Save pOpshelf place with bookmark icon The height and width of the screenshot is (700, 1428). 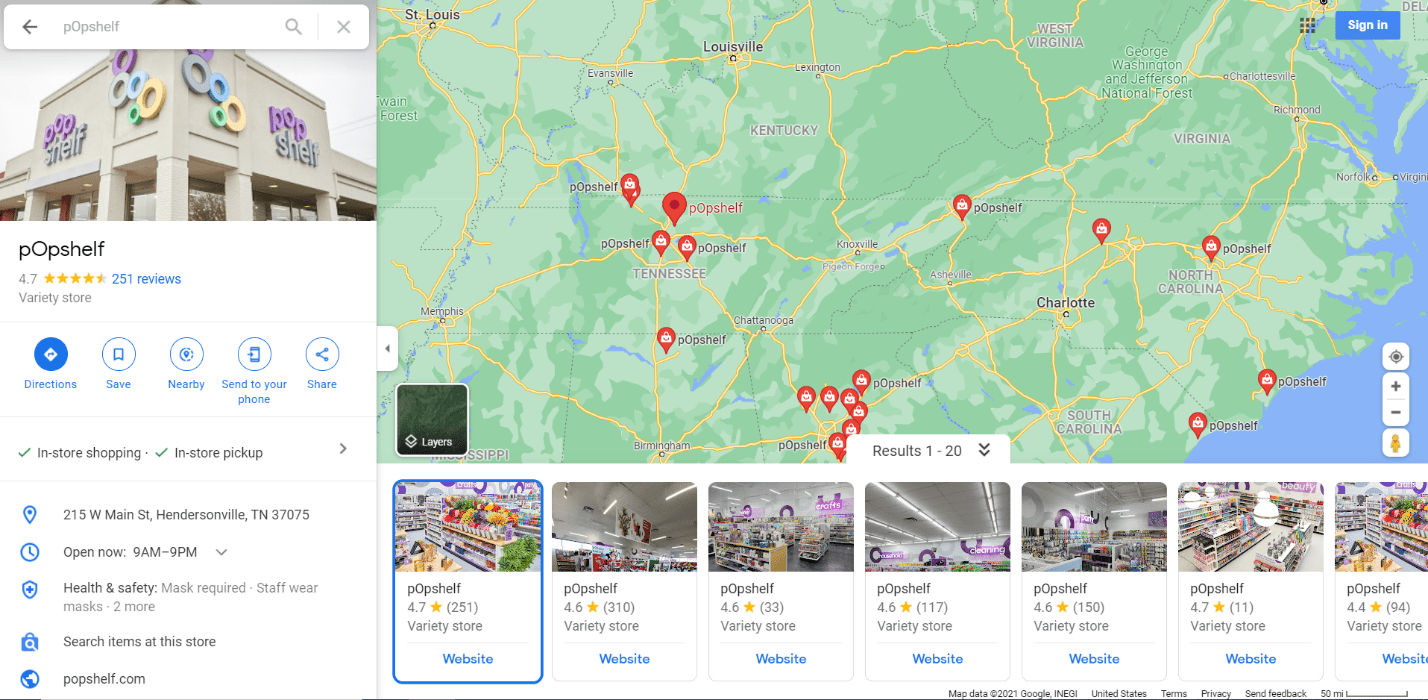point(118,354)
